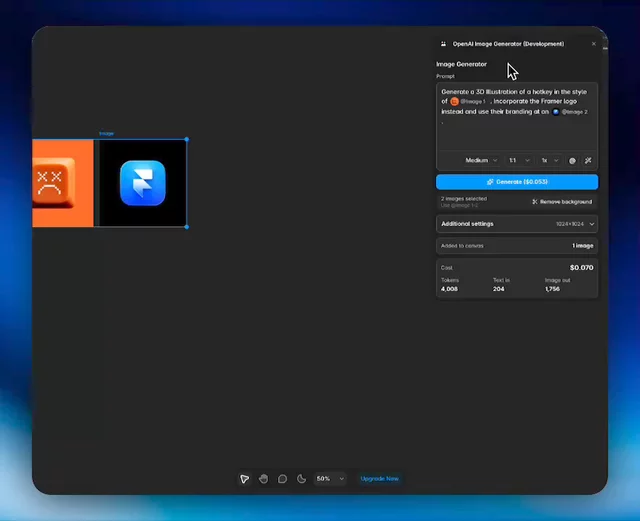640x521 pixels.
Task: Click the '2 images selected' text
Action: 464,198
